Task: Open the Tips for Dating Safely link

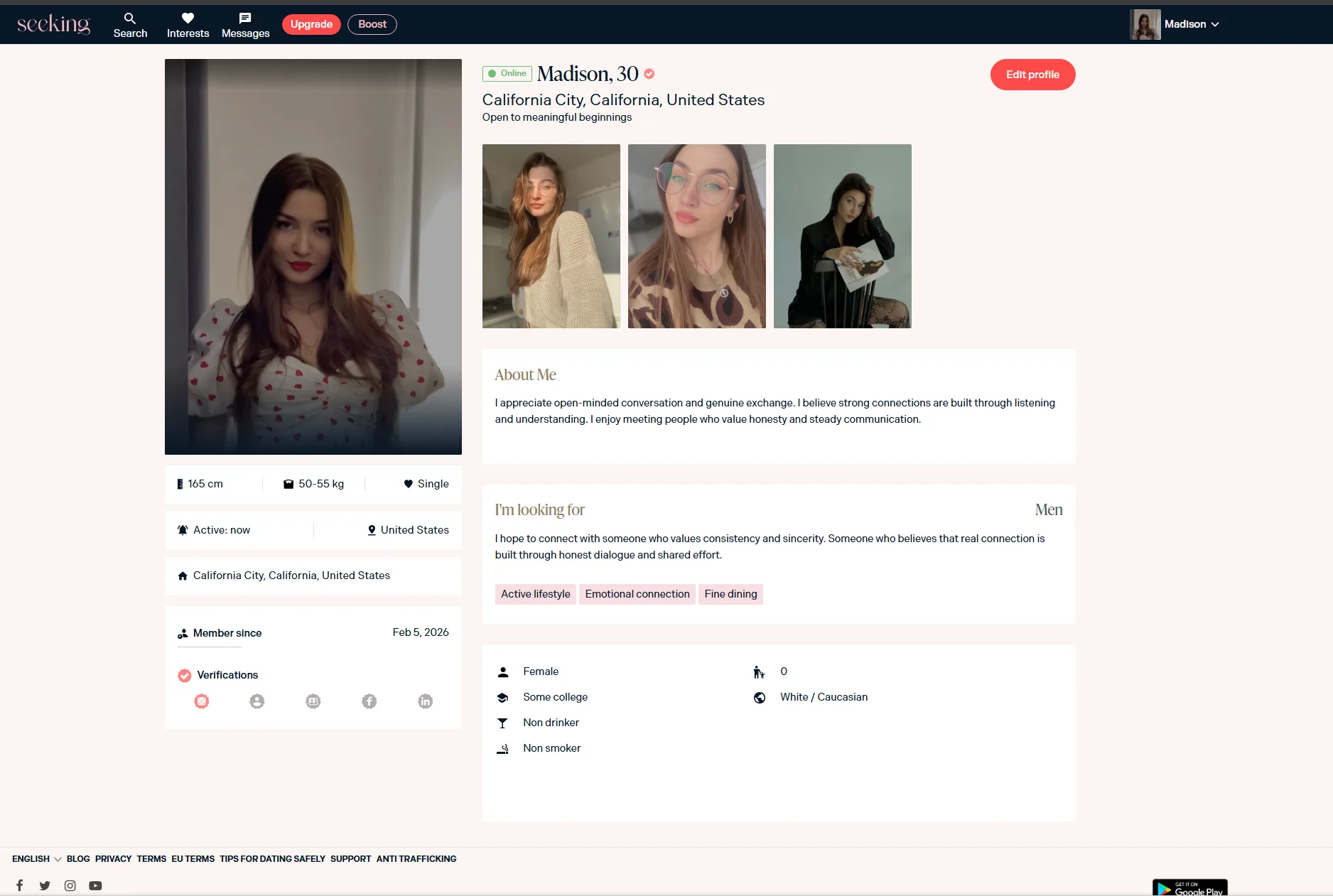Action: click(x=272, y=858)
